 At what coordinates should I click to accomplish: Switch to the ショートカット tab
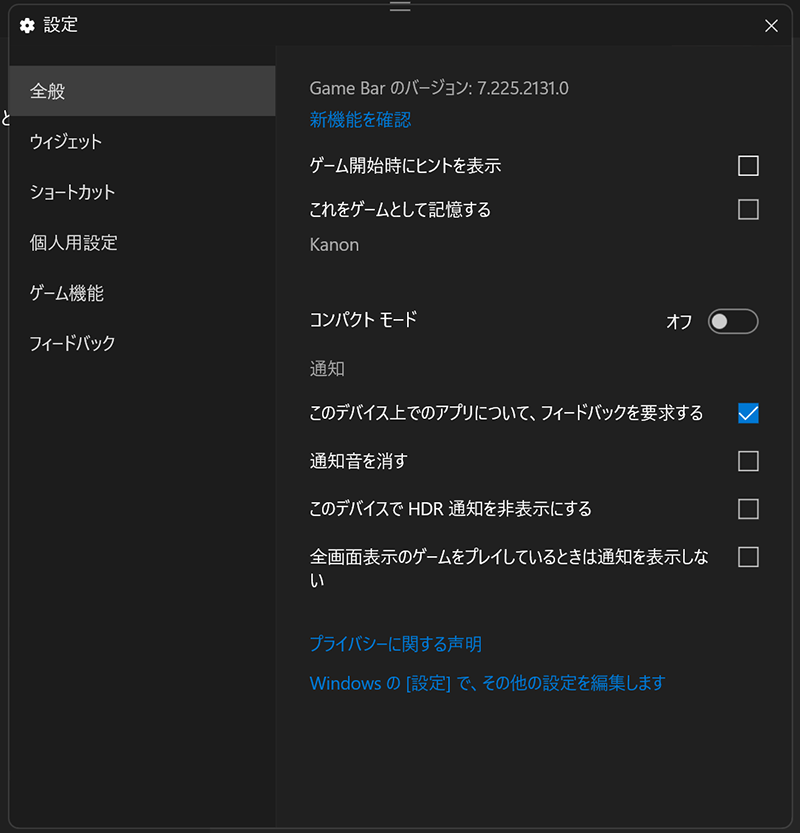pos(142,192)
